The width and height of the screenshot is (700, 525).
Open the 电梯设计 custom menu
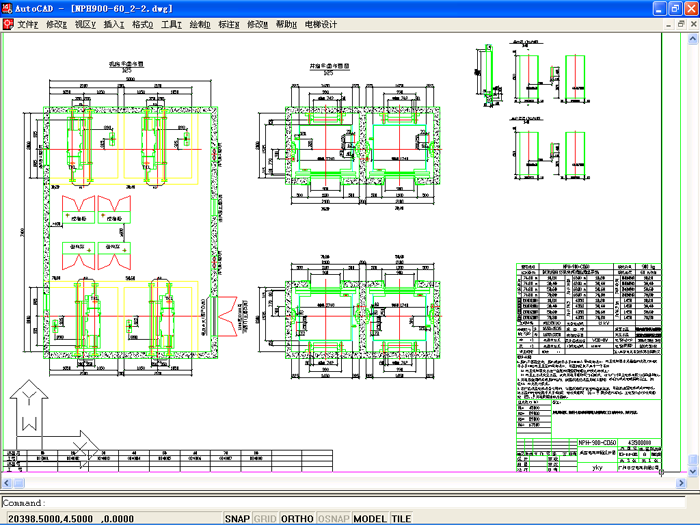[x=321, y=23]
